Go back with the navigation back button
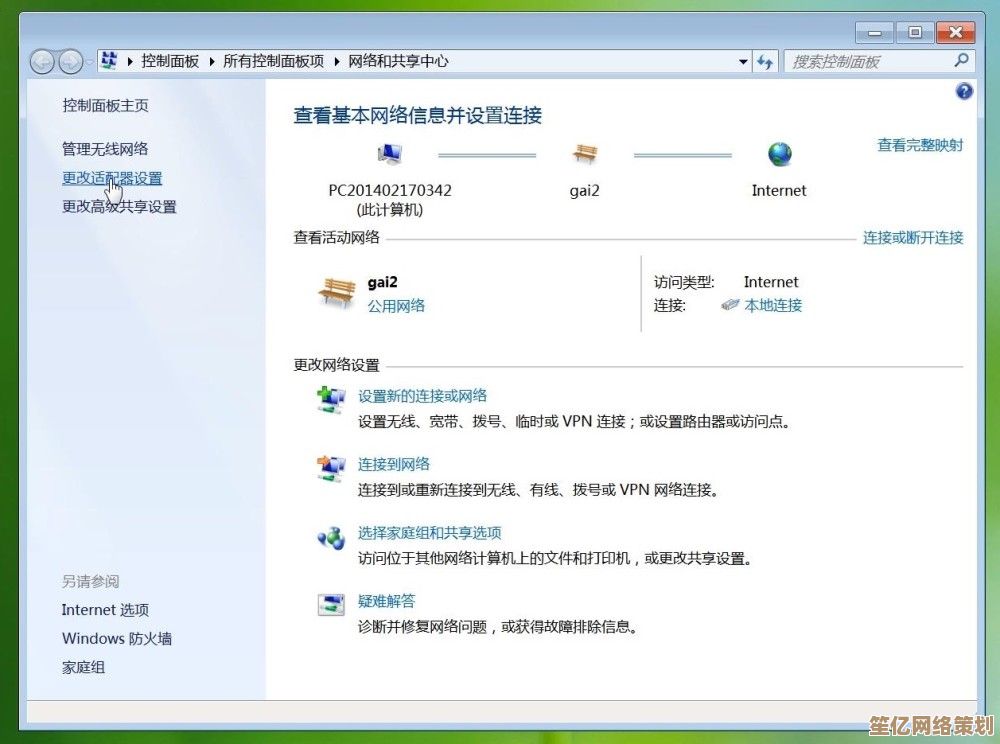This screenshot has height=744, width=1000. tap(43, 62)
